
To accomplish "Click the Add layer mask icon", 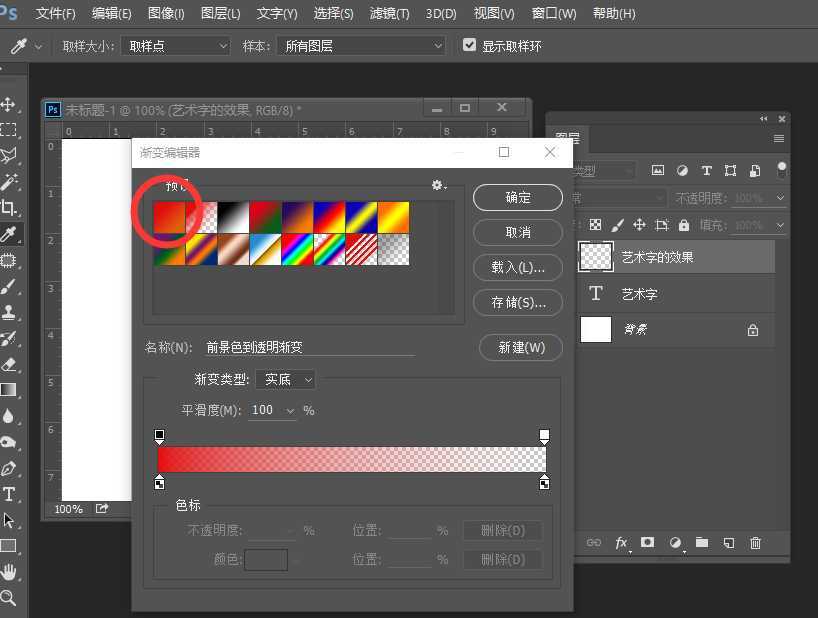I will point(648,543).
